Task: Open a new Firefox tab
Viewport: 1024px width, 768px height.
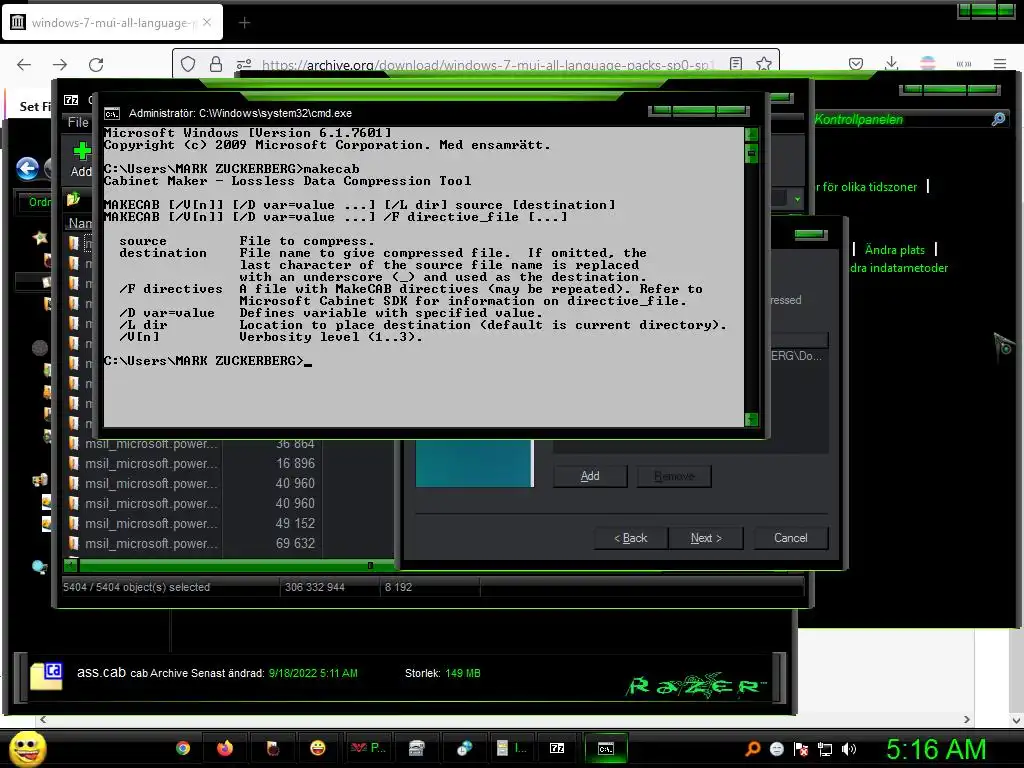Action: point(244,23)
